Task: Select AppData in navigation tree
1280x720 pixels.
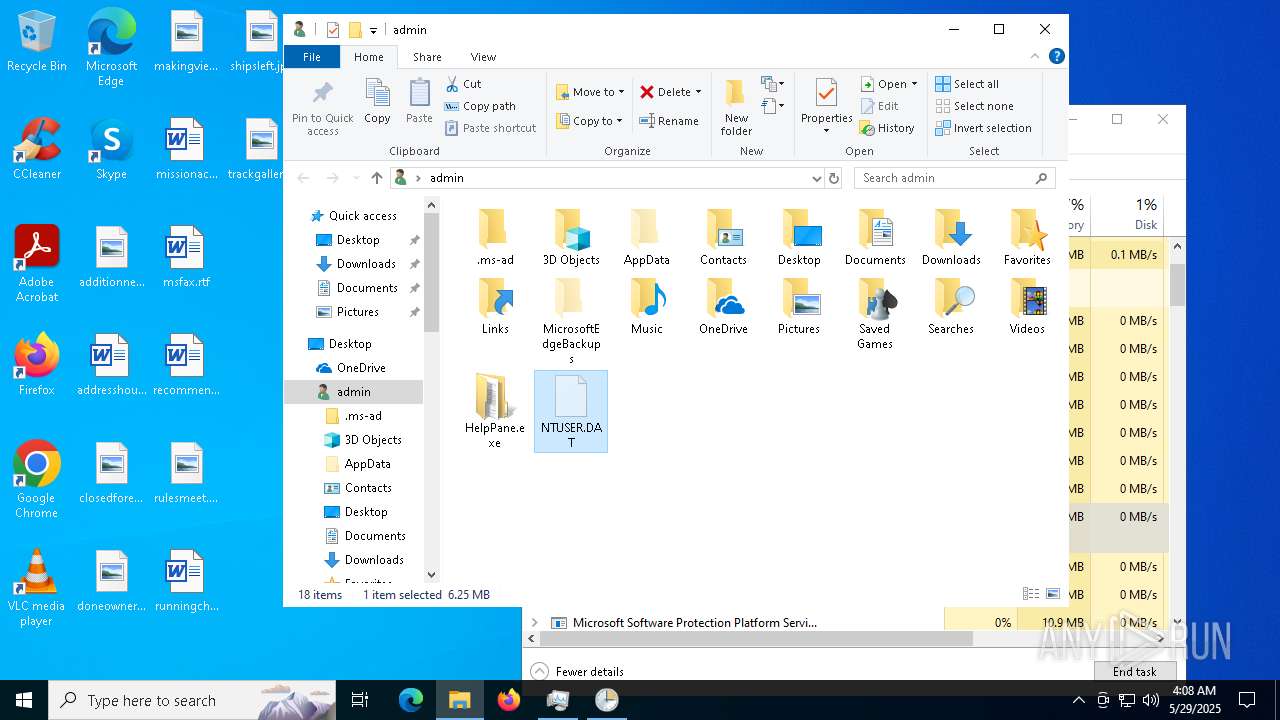Action: tap(358, 464)
